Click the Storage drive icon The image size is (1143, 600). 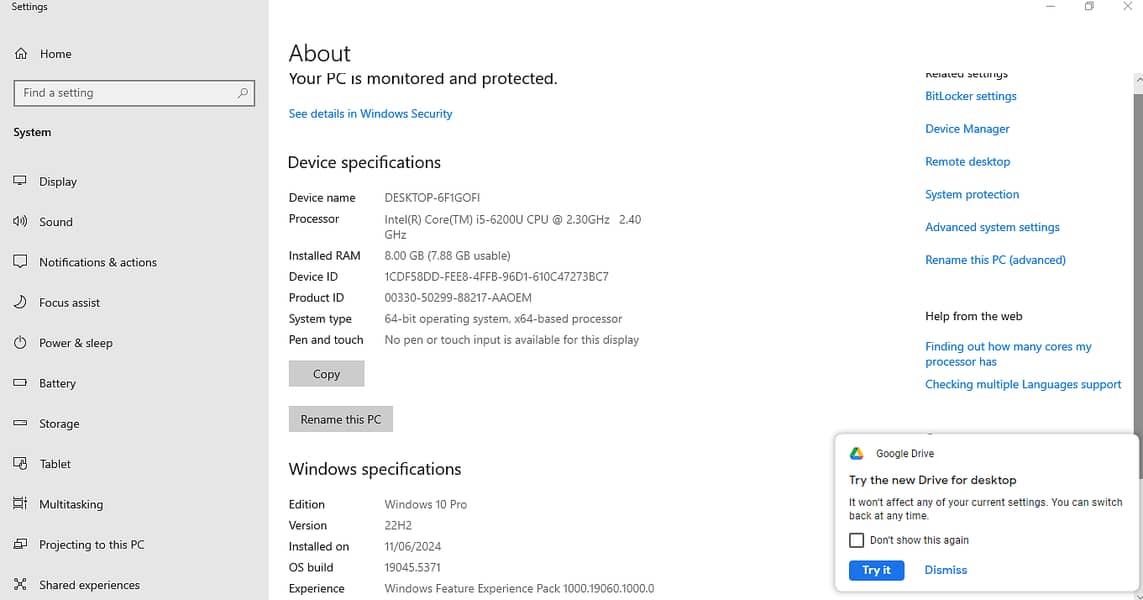20,423
